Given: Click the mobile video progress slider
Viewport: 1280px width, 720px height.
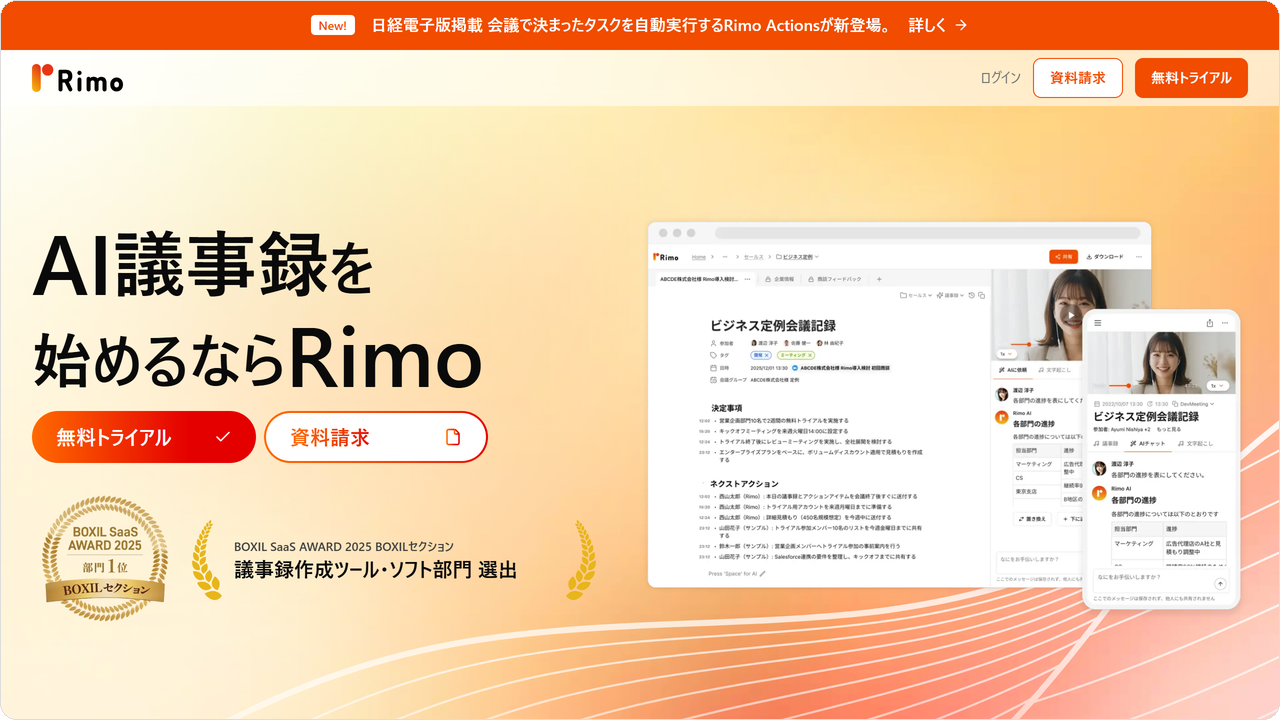Looking at the screenshot, I should point(1120,385).
